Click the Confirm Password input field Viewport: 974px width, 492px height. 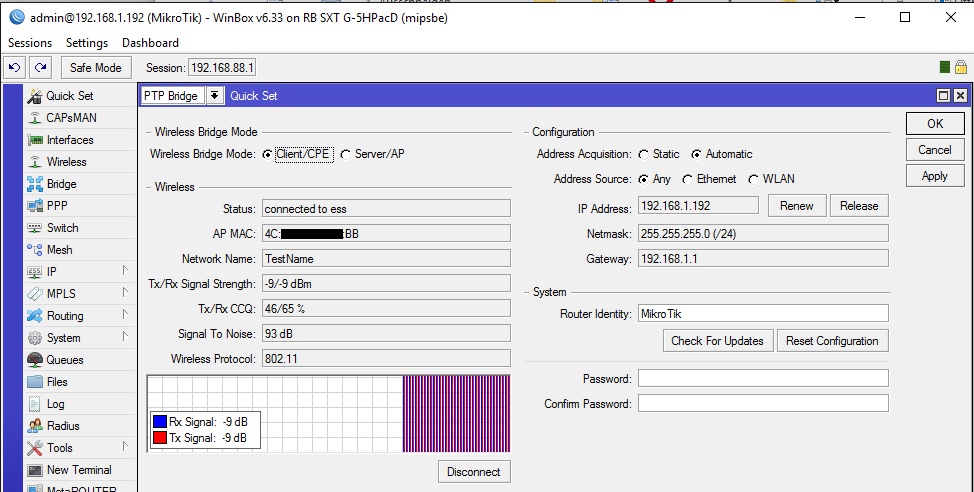pyautogui.click(x=763, y=403)
